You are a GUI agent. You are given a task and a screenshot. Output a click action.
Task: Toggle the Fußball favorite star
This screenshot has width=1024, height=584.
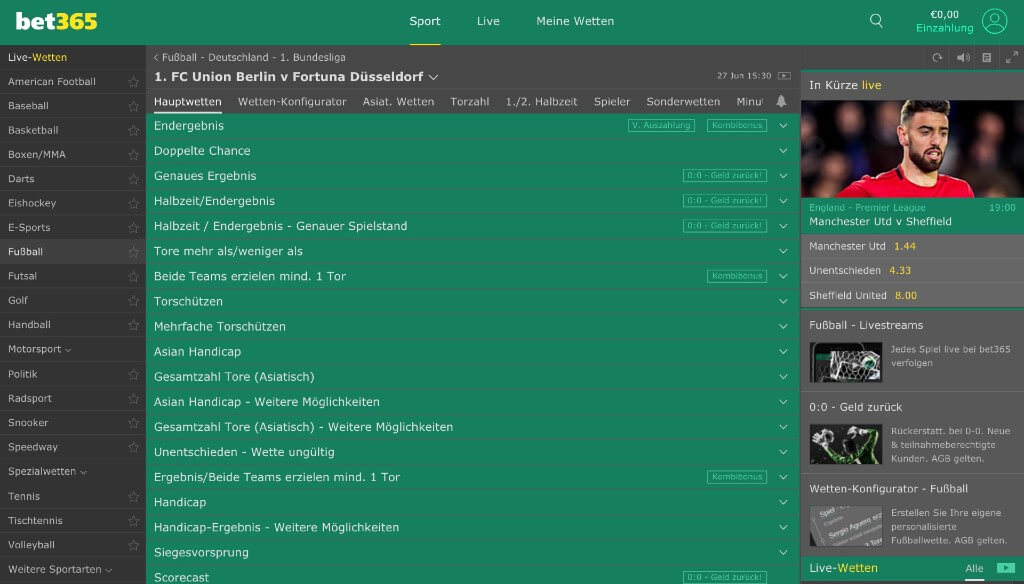133,251
